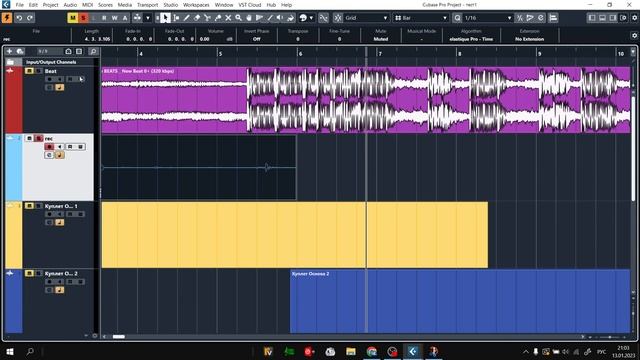
Task: Expand the automation mode dropdown arrow
Action: [148, 18]
